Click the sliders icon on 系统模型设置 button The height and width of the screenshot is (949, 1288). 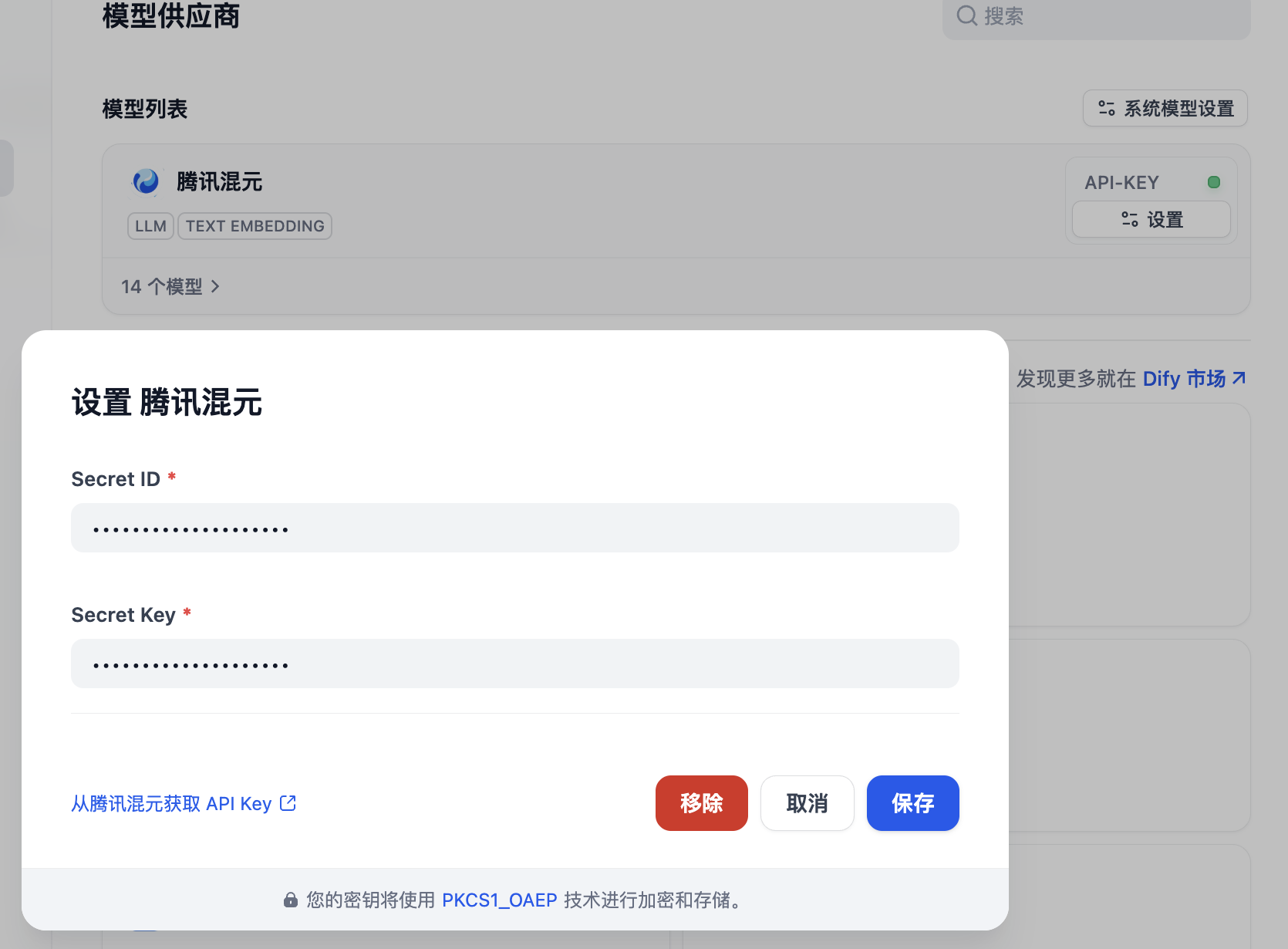tap(1107, 108)
